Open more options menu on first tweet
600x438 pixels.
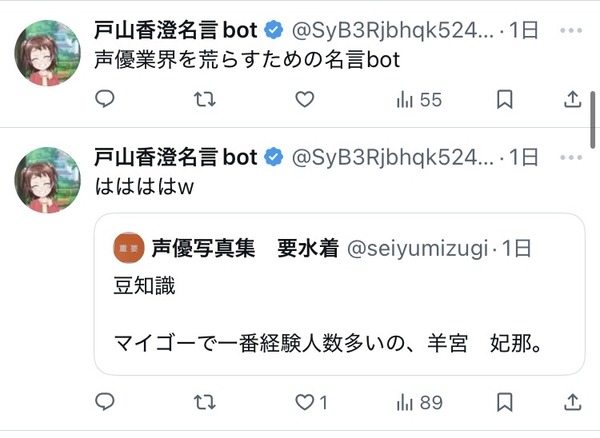coord(571,30)
